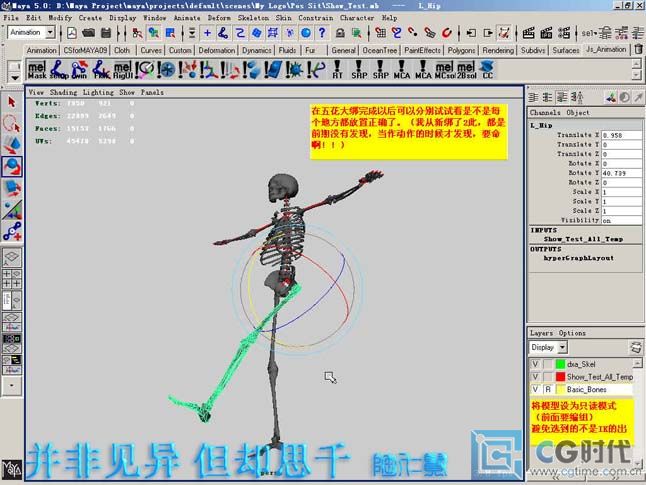This screenshot has width=646, height=485.
Task: Open the Animation menu set dropdown
Action: [x=50, y=32]
